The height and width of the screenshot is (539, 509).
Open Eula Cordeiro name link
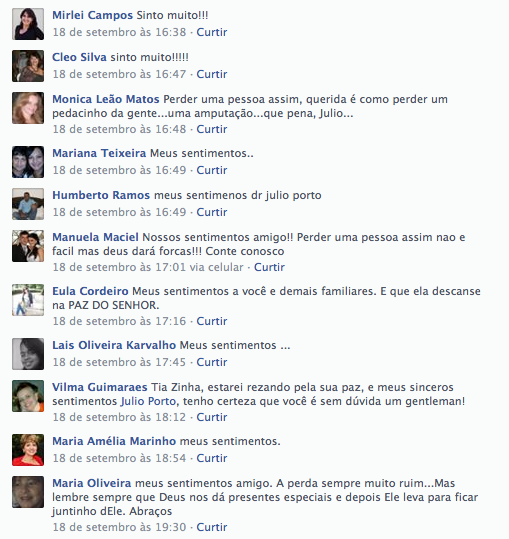tap(90, 291)
